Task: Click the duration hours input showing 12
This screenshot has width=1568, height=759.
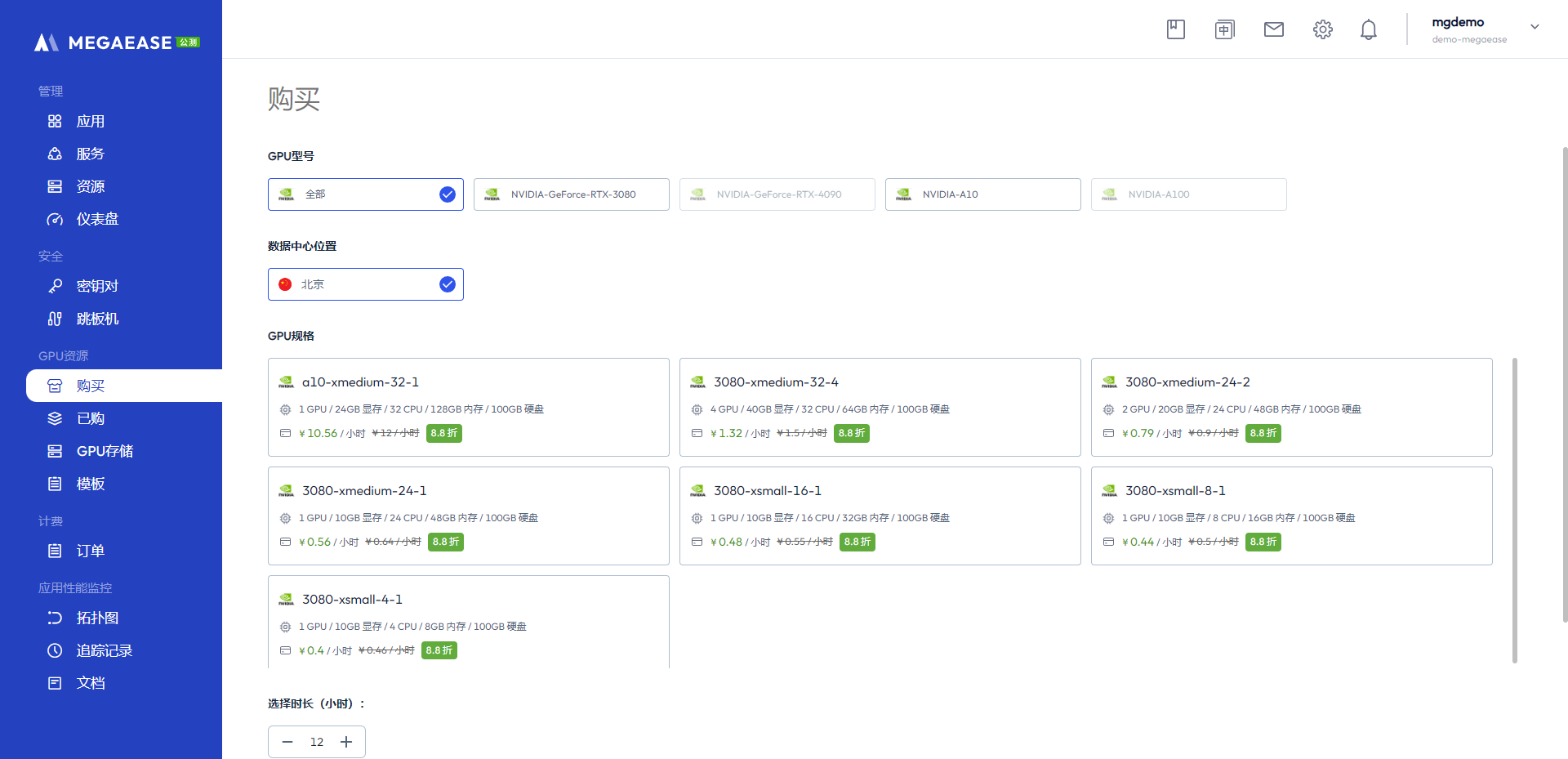Action: 317,742
